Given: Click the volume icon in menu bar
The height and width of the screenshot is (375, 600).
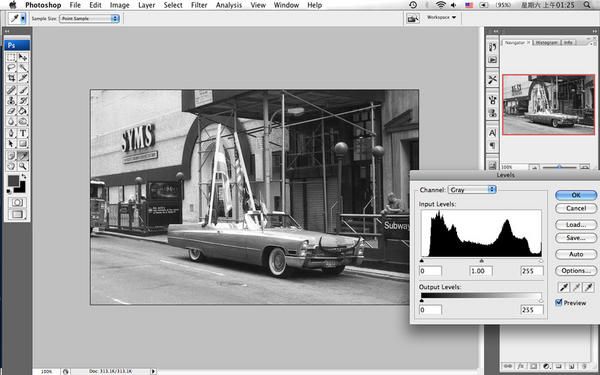Looking at the screenshot, I should click(x=453, y=5).
